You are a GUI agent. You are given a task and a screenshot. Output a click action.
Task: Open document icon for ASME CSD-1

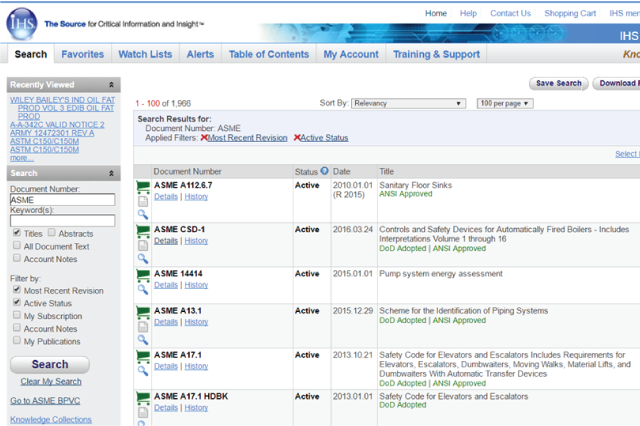point(143,245)
